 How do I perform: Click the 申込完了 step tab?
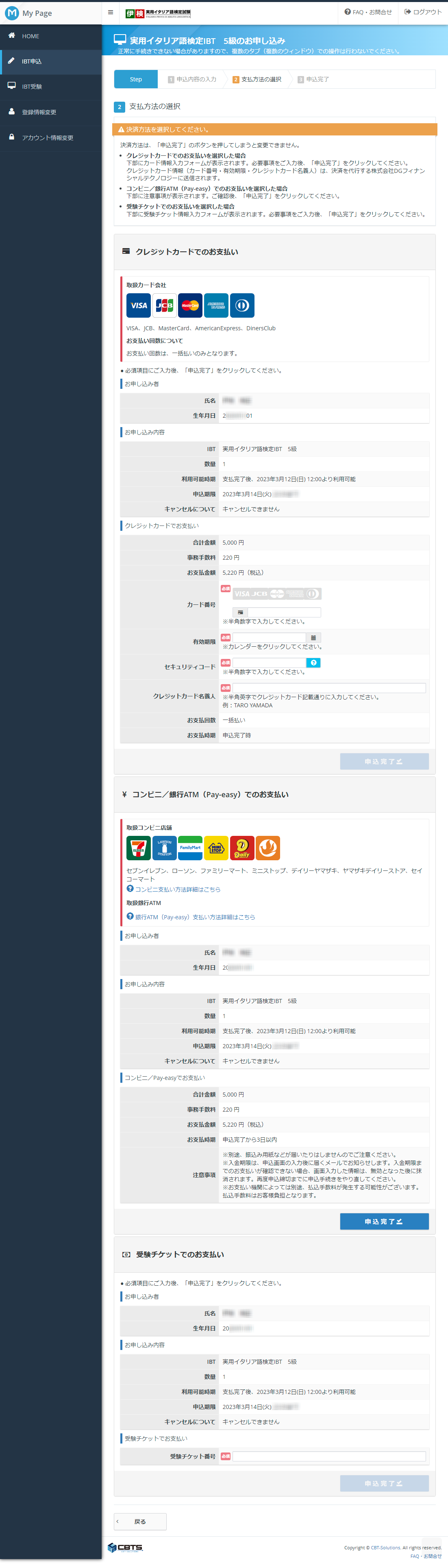point(313,80)
